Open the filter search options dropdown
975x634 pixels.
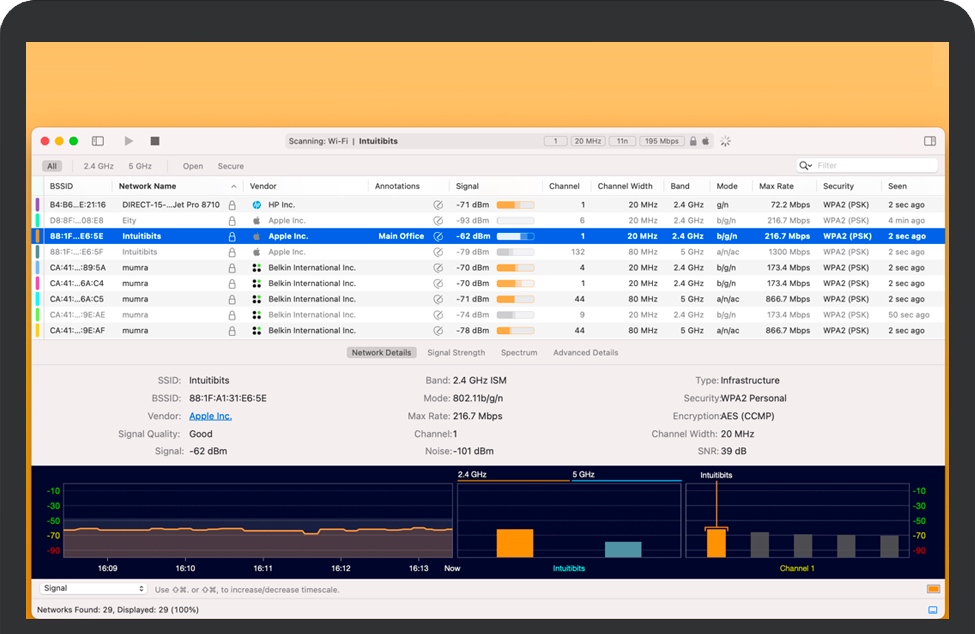pyautogui.click(x=805, y=166)
